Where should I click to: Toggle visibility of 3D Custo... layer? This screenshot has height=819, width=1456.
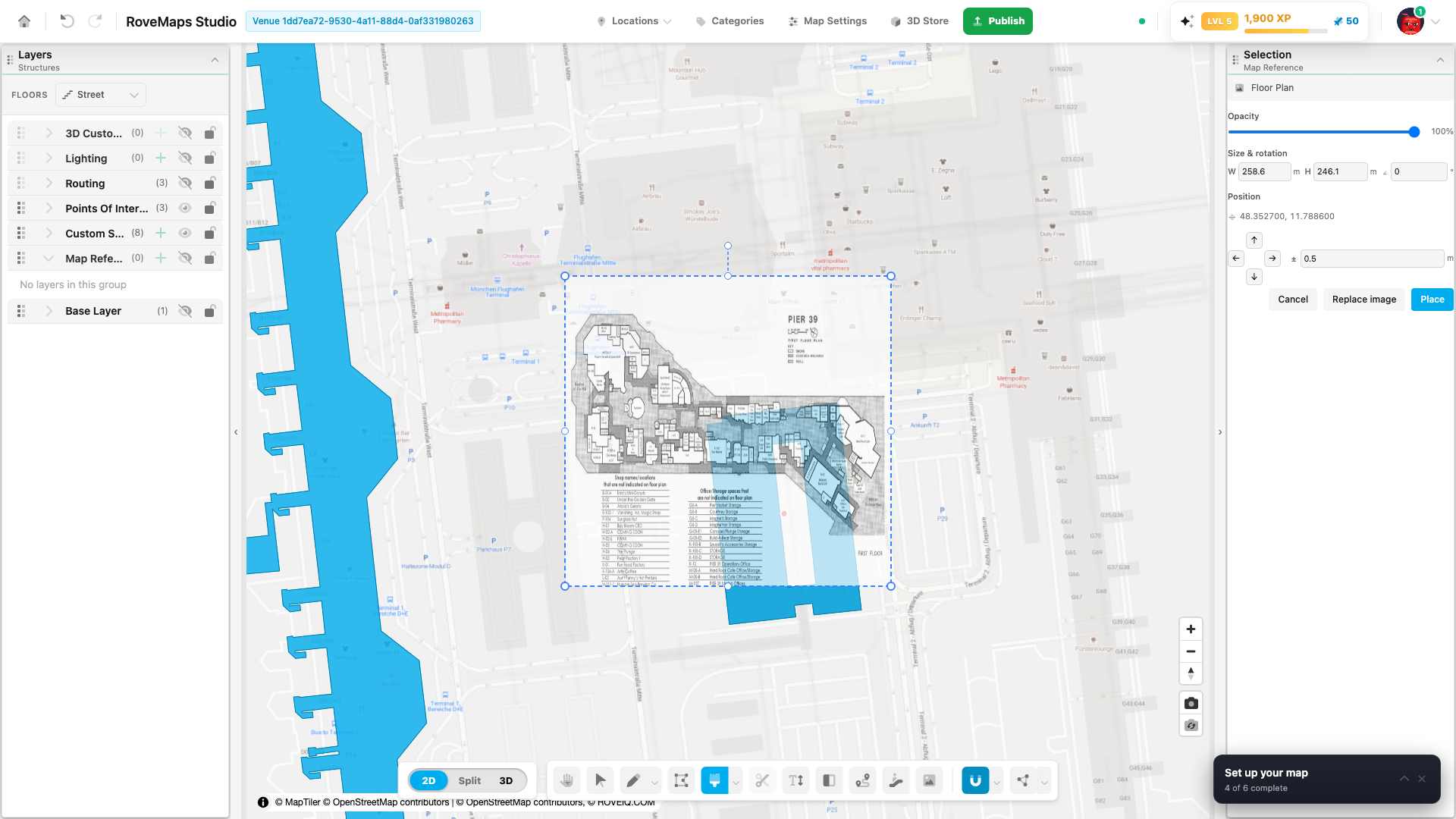(185, 133)
